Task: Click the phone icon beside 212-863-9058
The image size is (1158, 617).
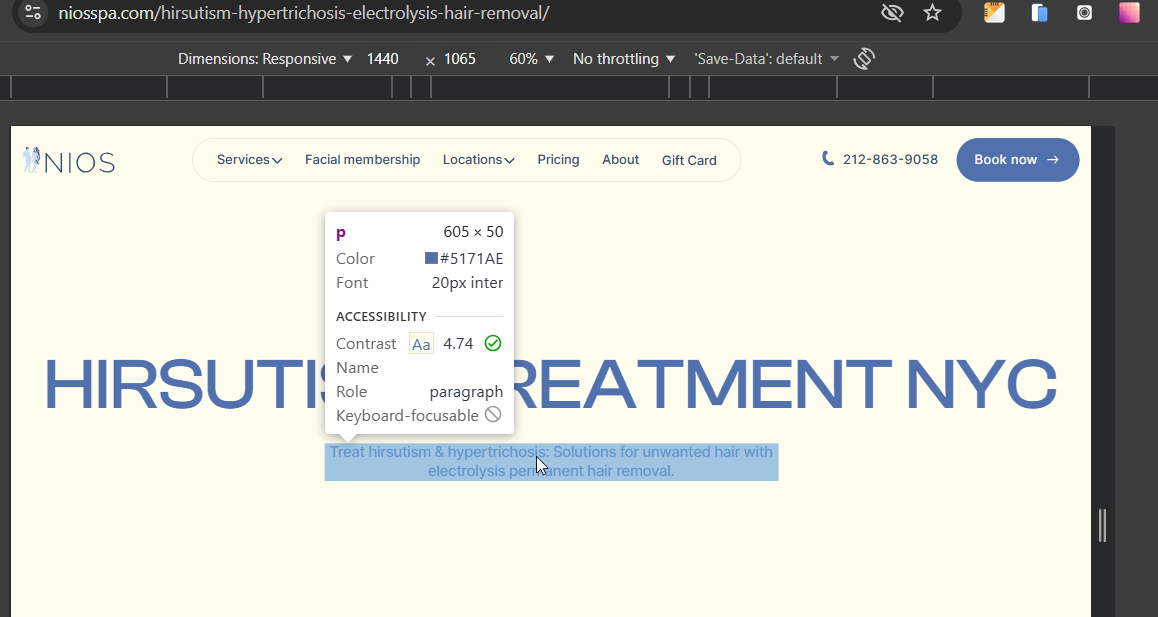Action: tap(828, 159)
